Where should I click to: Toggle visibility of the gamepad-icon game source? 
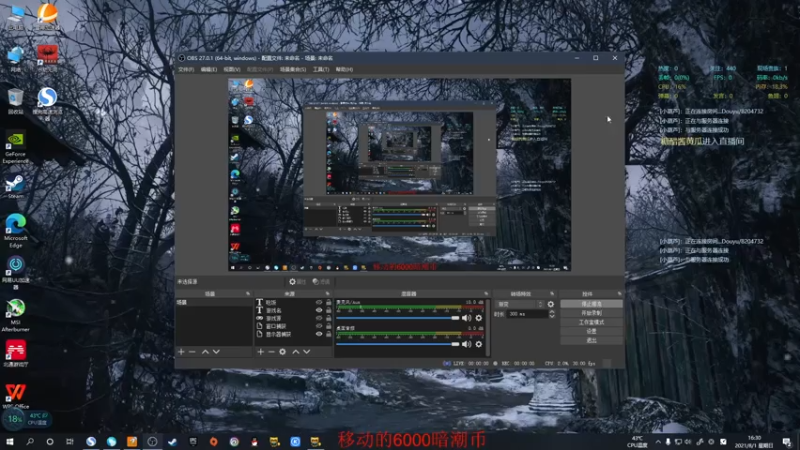click(319, 318)
